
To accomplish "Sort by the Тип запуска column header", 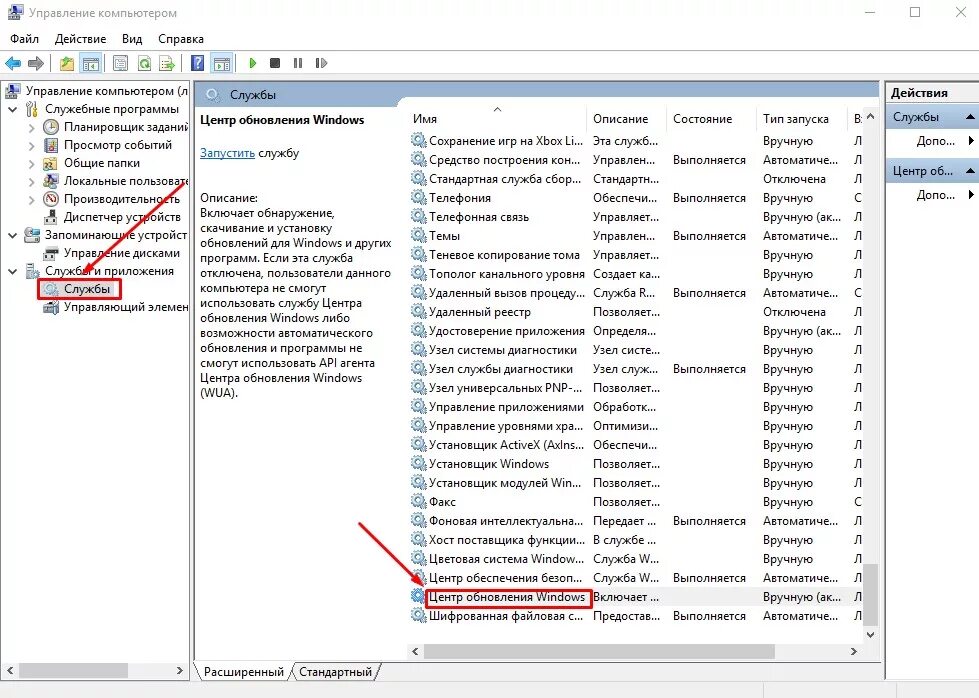I will click(x=802, y=119).
